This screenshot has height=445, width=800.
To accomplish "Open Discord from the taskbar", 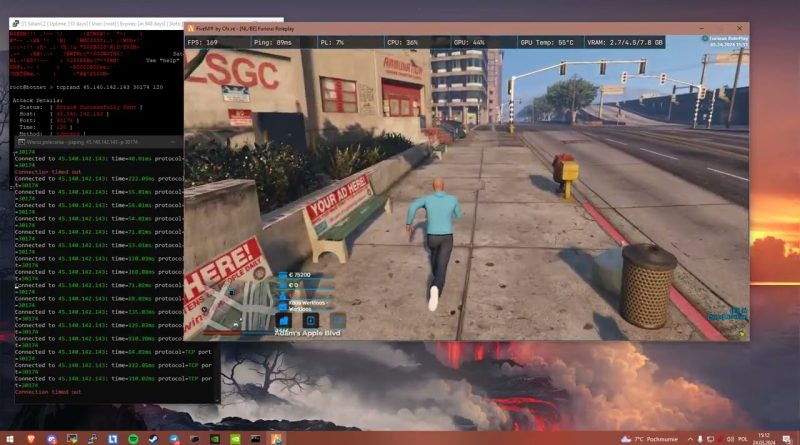I will (52, 439).
